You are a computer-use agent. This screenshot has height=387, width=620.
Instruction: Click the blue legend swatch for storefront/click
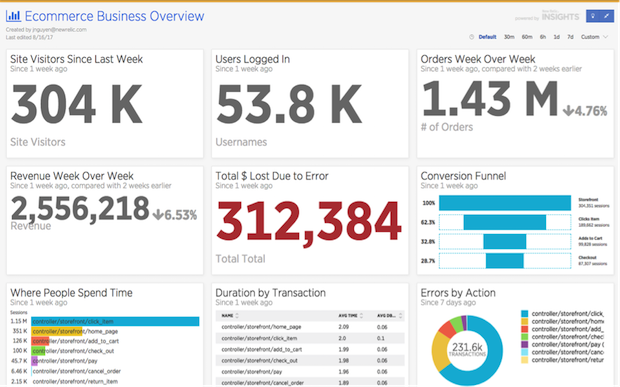click(525, 313)
